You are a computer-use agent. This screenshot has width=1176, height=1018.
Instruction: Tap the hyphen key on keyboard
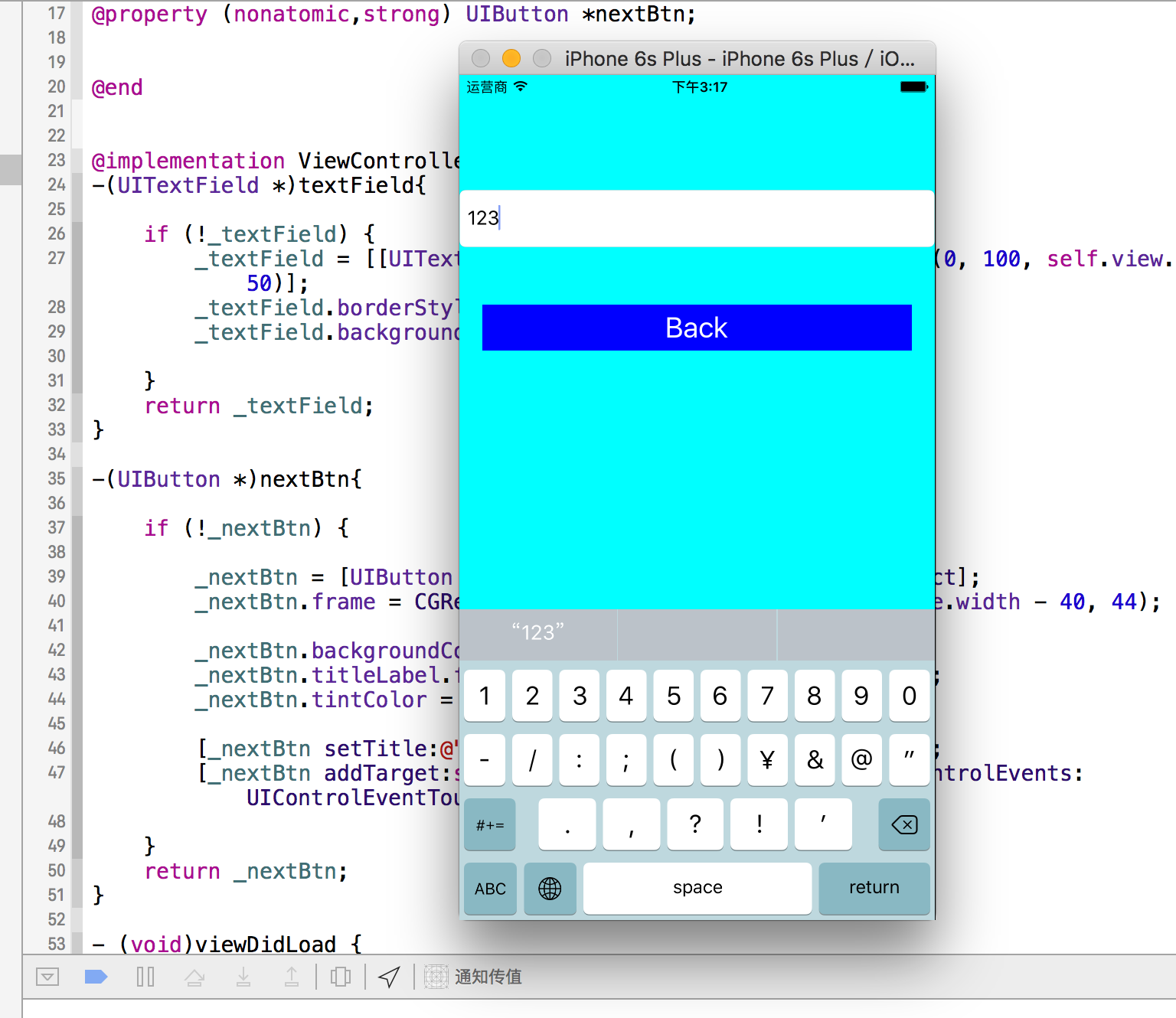485,760
